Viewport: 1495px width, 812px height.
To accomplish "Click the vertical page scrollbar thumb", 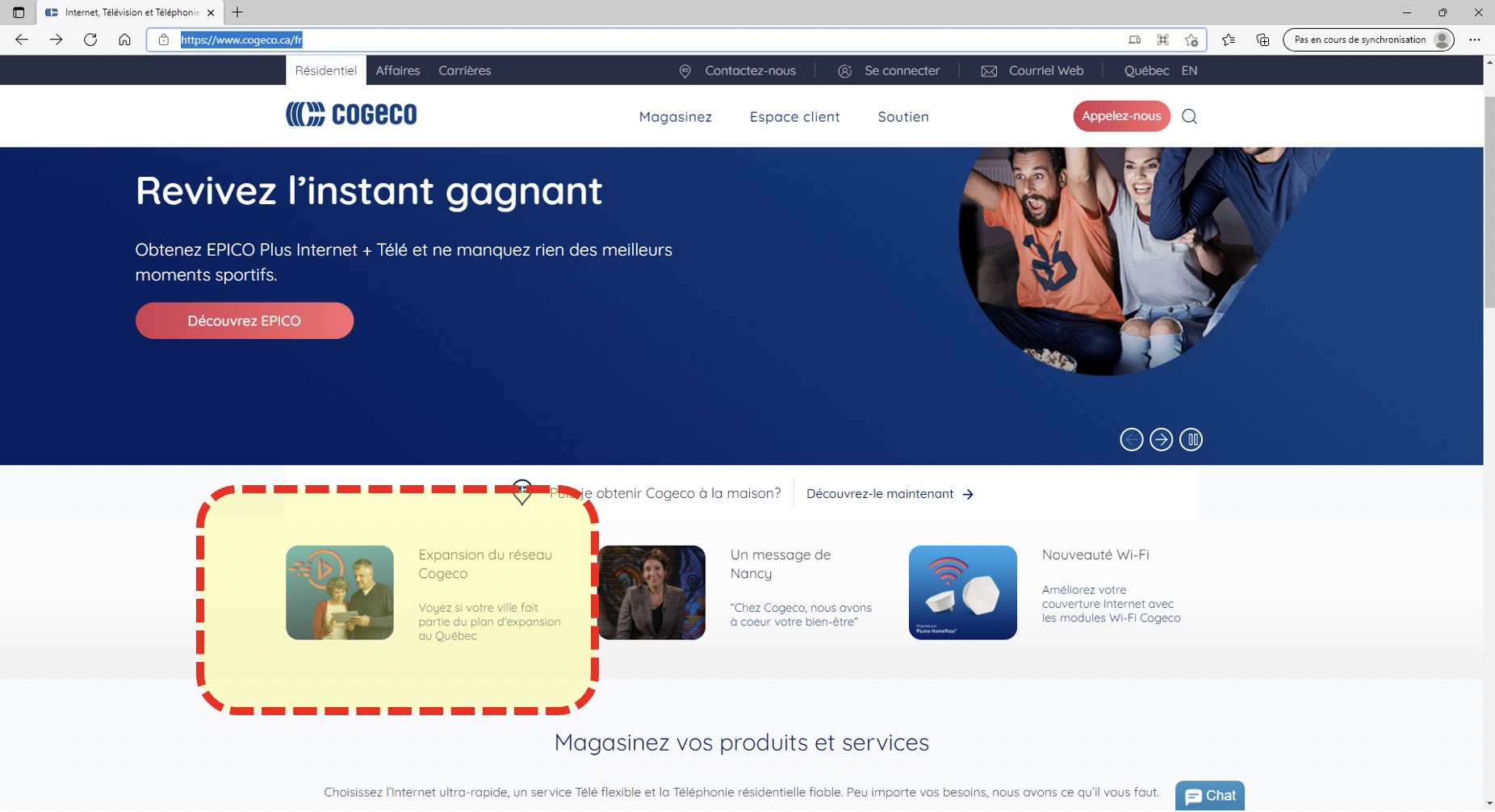I will pyautogui.click(x=1489, y=202).
